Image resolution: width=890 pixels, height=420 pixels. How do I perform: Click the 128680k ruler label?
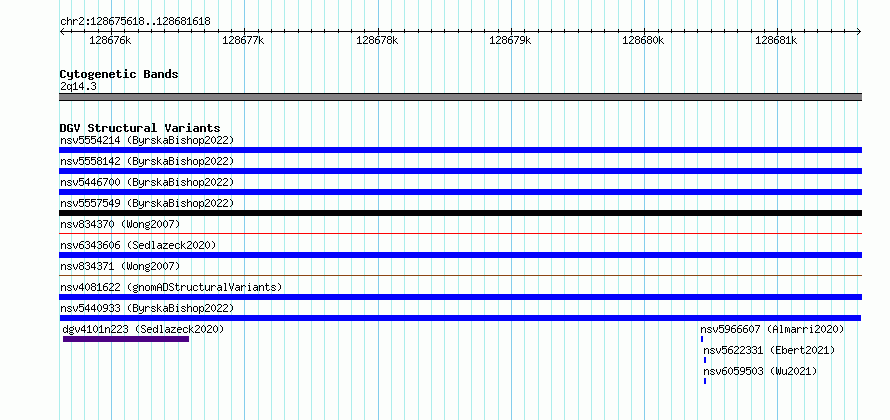click(x=643, y=40)
